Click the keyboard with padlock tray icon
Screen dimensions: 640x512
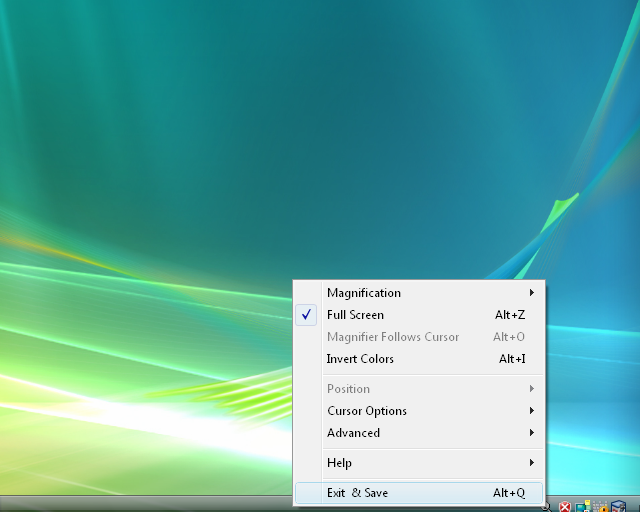pos(600,506)
